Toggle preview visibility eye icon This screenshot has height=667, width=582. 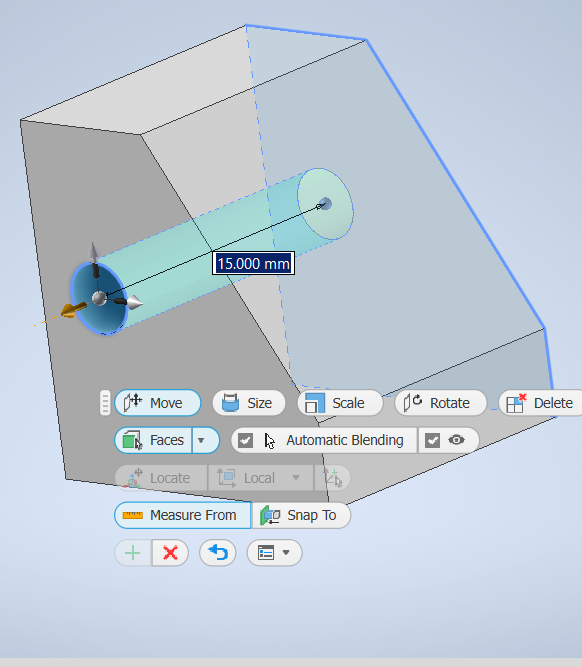point(456,440)
